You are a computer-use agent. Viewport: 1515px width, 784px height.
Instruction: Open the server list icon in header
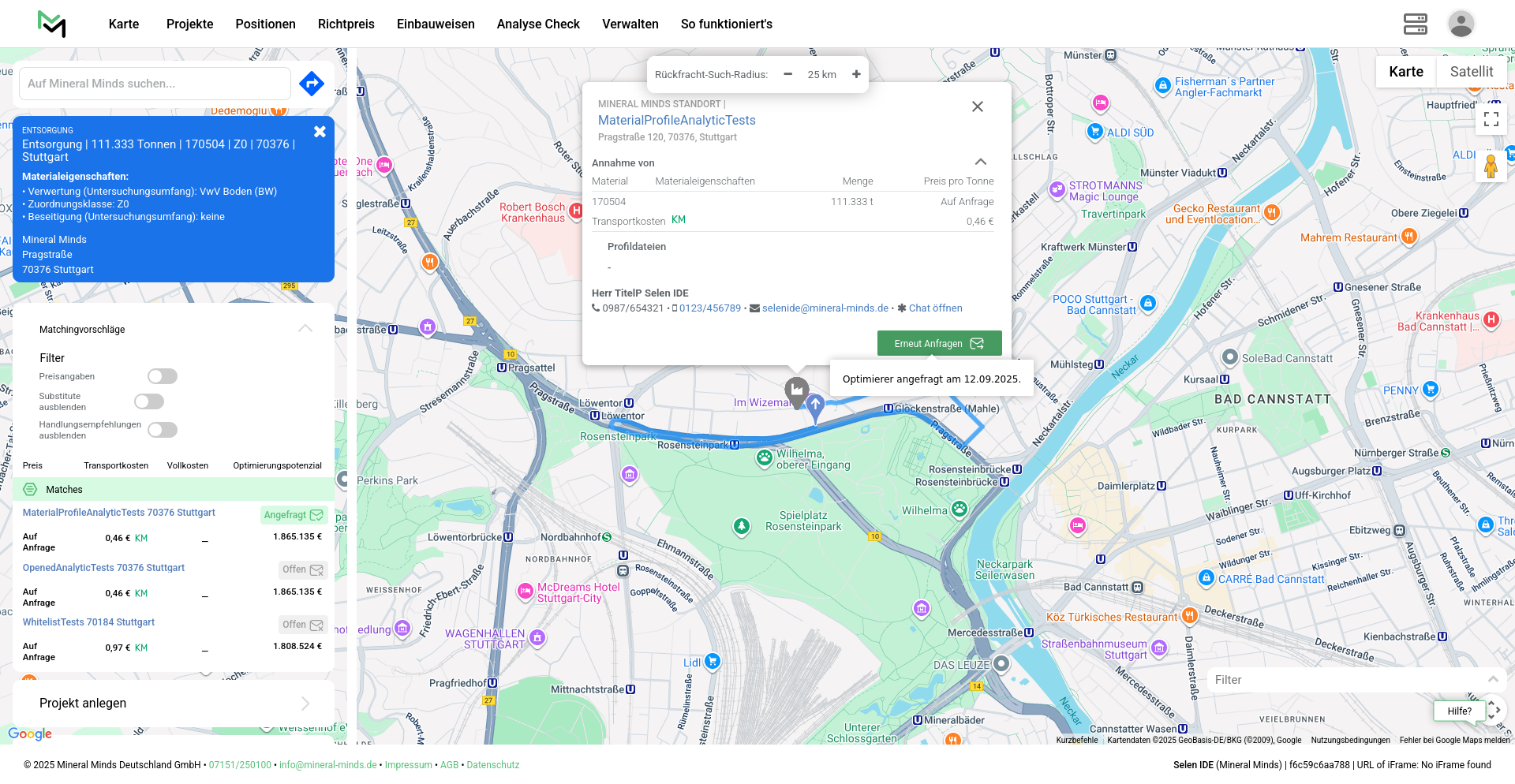[1415, 24]
